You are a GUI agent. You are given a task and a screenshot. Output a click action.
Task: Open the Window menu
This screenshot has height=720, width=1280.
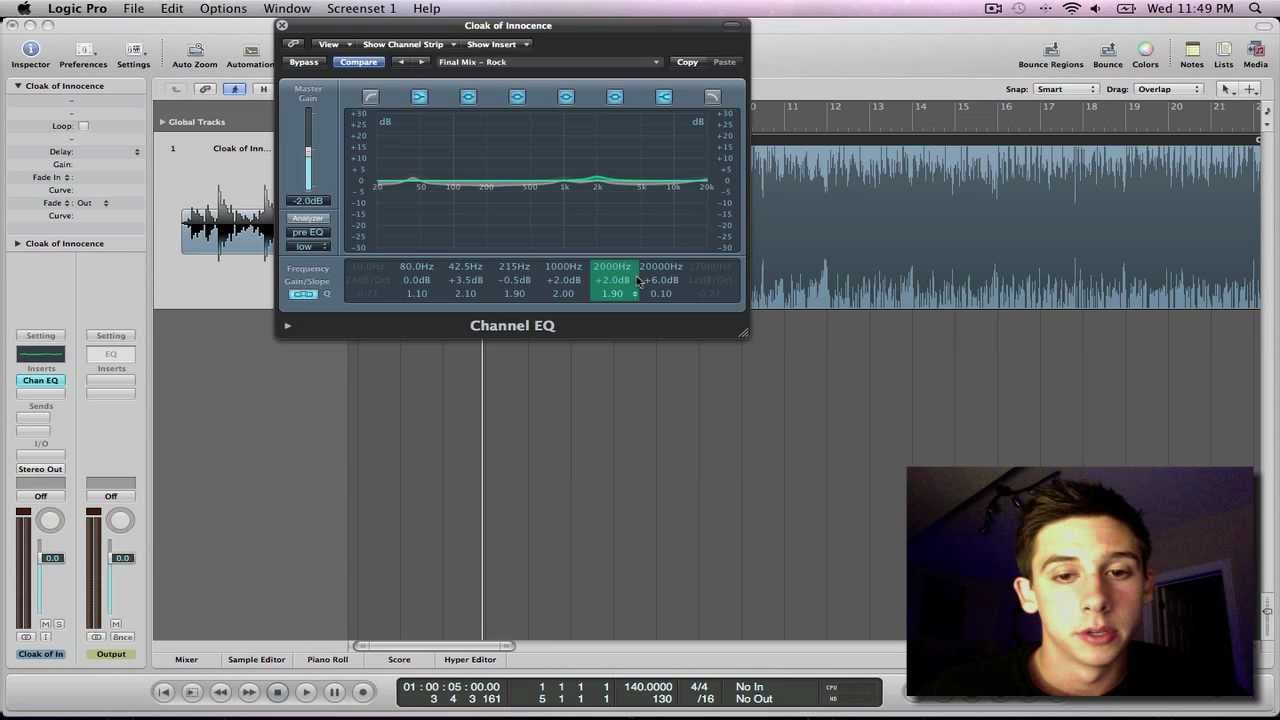click(x=287, y=9)
